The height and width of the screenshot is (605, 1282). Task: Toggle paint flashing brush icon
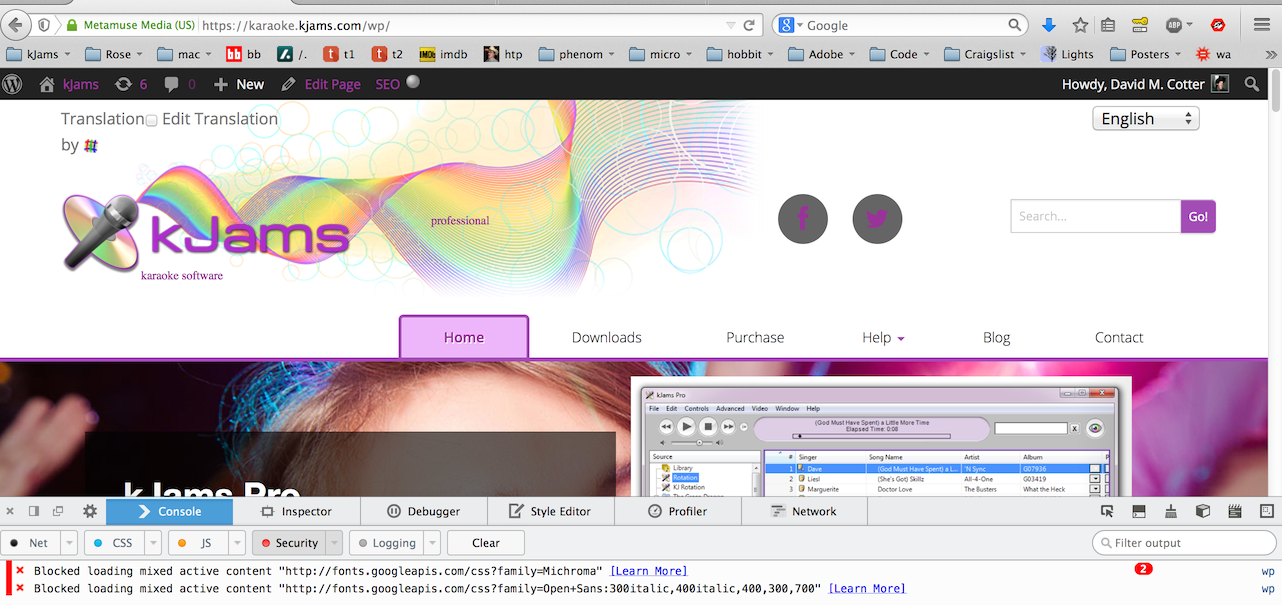pos(1171,511)
